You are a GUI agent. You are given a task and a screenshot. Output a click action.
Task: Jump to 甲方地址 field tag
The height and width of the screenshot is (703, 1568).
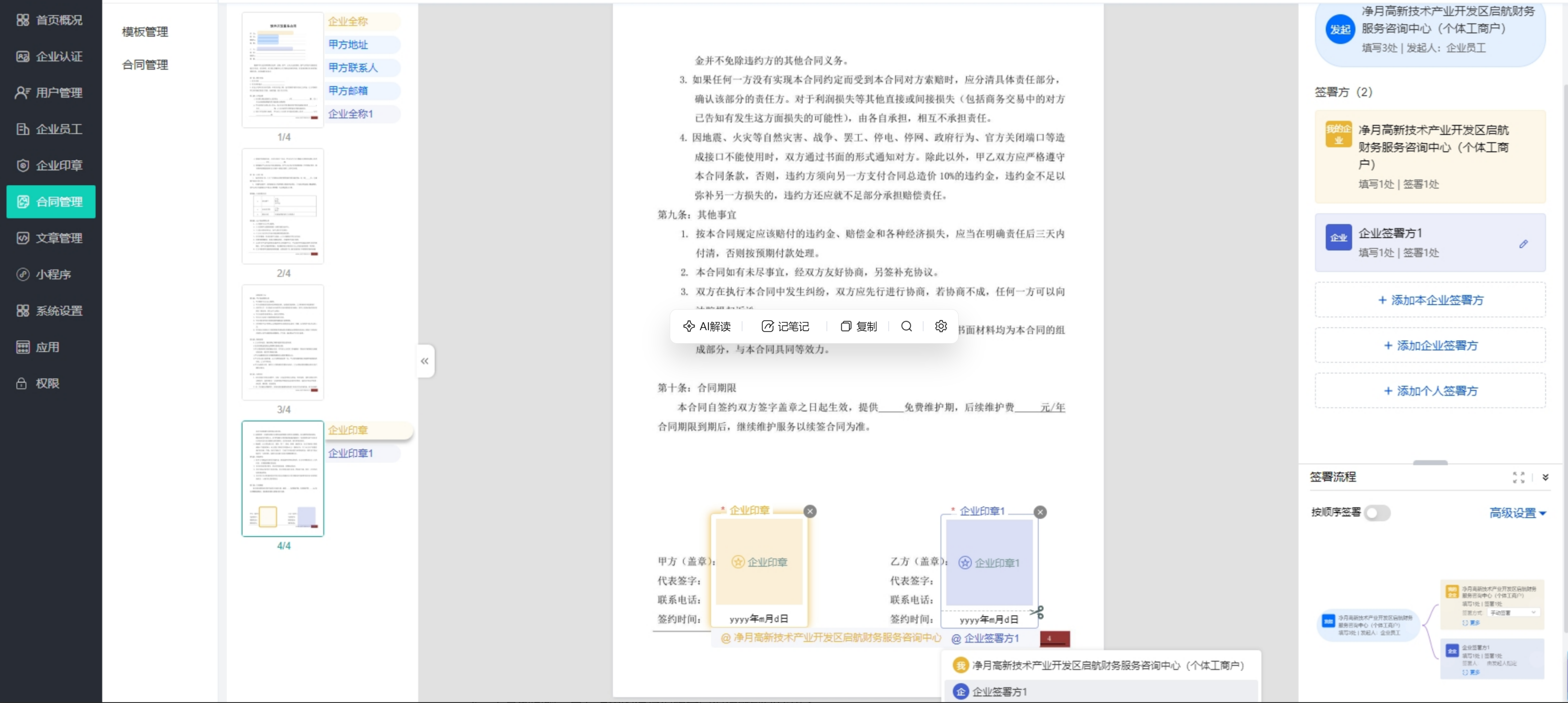363,45
